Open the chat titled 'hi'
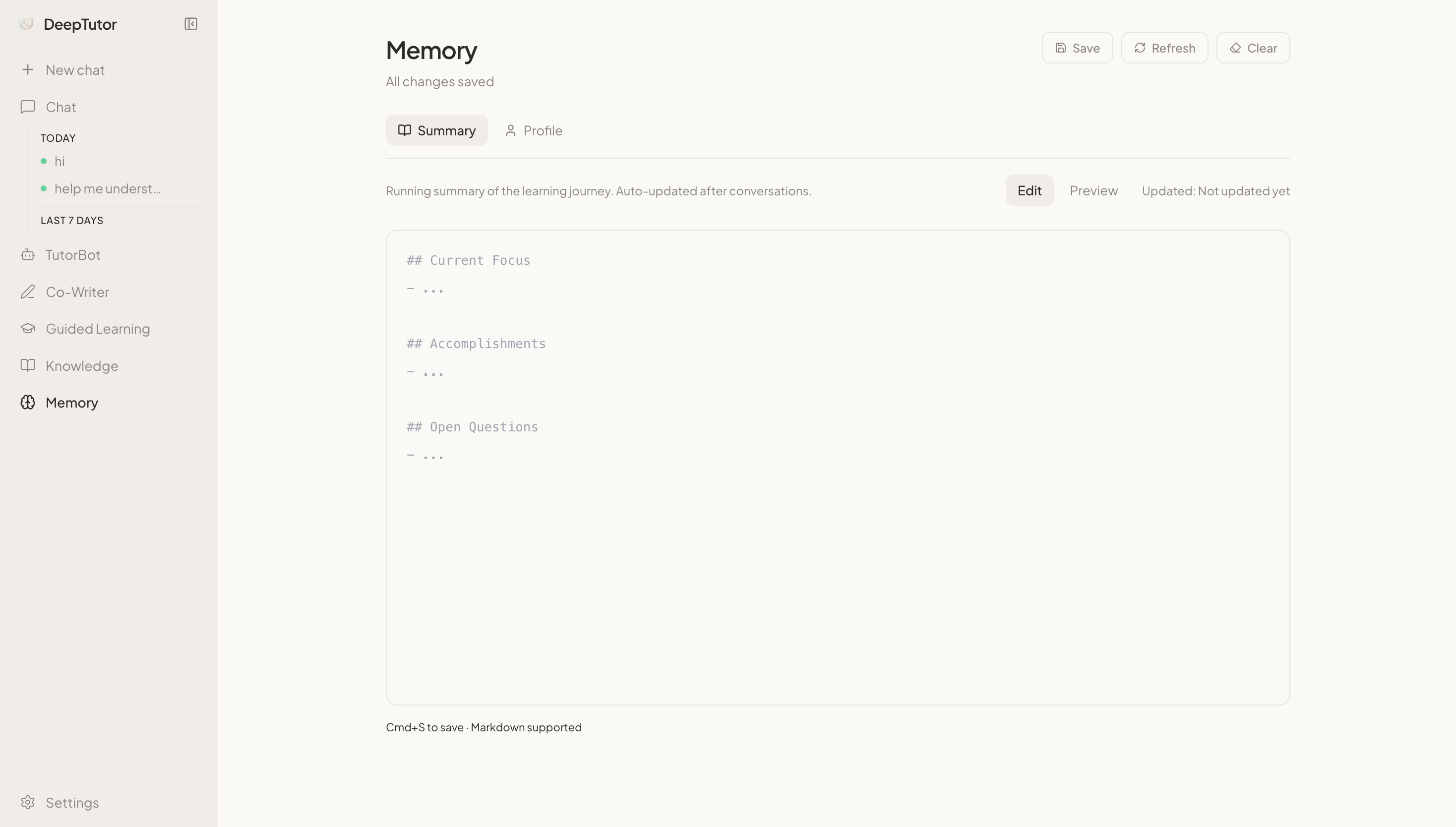This screenshot has width=1456, height=827. coord(60,161)
